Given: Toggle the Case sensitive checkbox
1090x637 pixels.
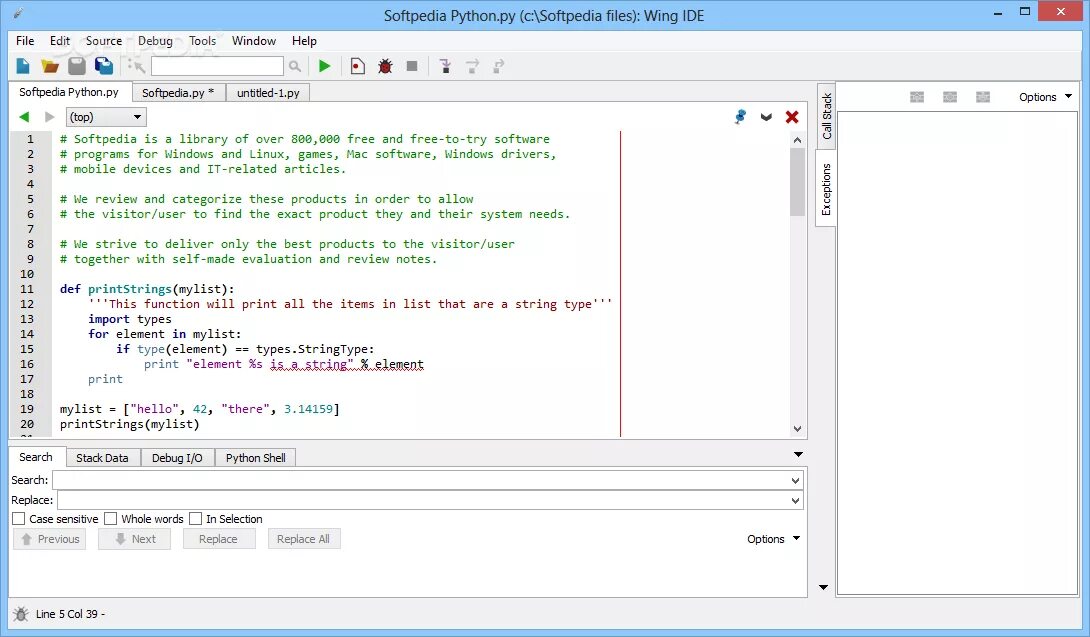Looking at the screenshot, I should coord(19,519).
